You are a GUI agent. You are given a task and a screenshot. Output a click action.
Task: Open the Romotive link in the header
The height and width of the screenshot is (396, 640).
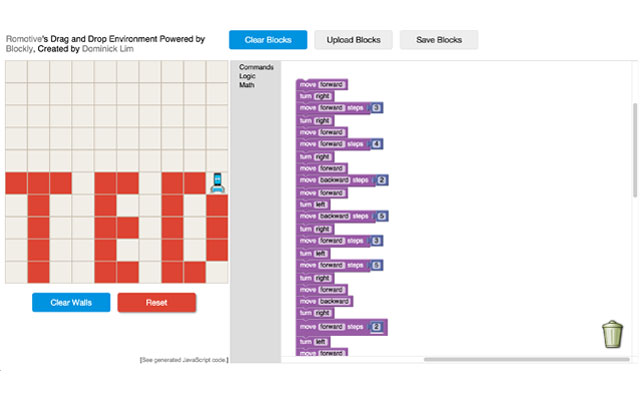pyautogui.click(x=24, y=39)
